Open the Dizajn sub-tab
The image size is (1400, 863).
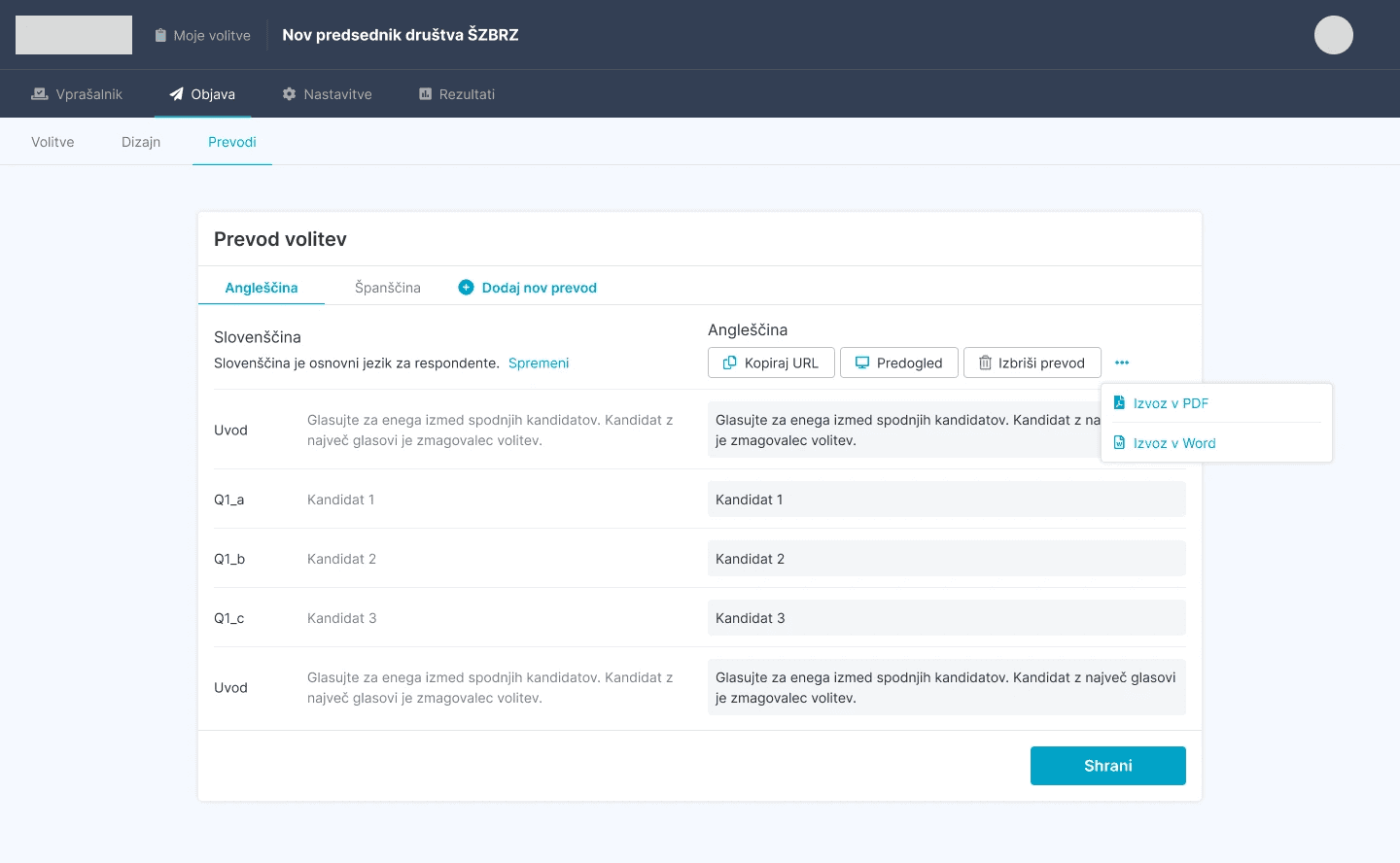(x=141, y=142)
